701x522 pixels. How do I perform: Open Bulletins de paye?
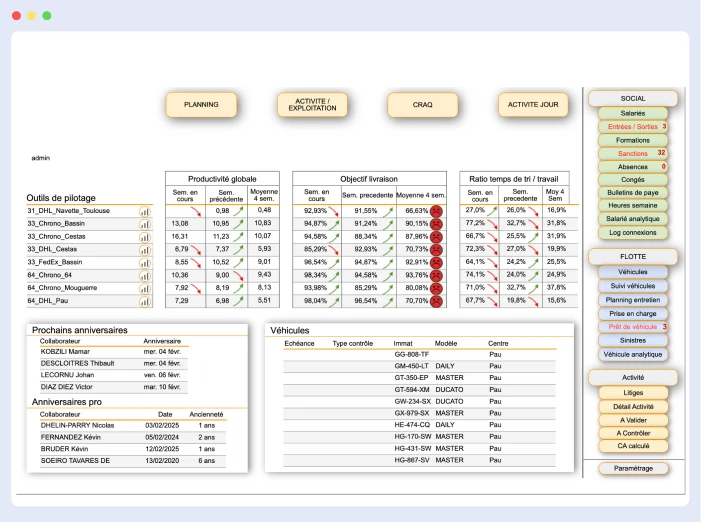tap(632, 192)
